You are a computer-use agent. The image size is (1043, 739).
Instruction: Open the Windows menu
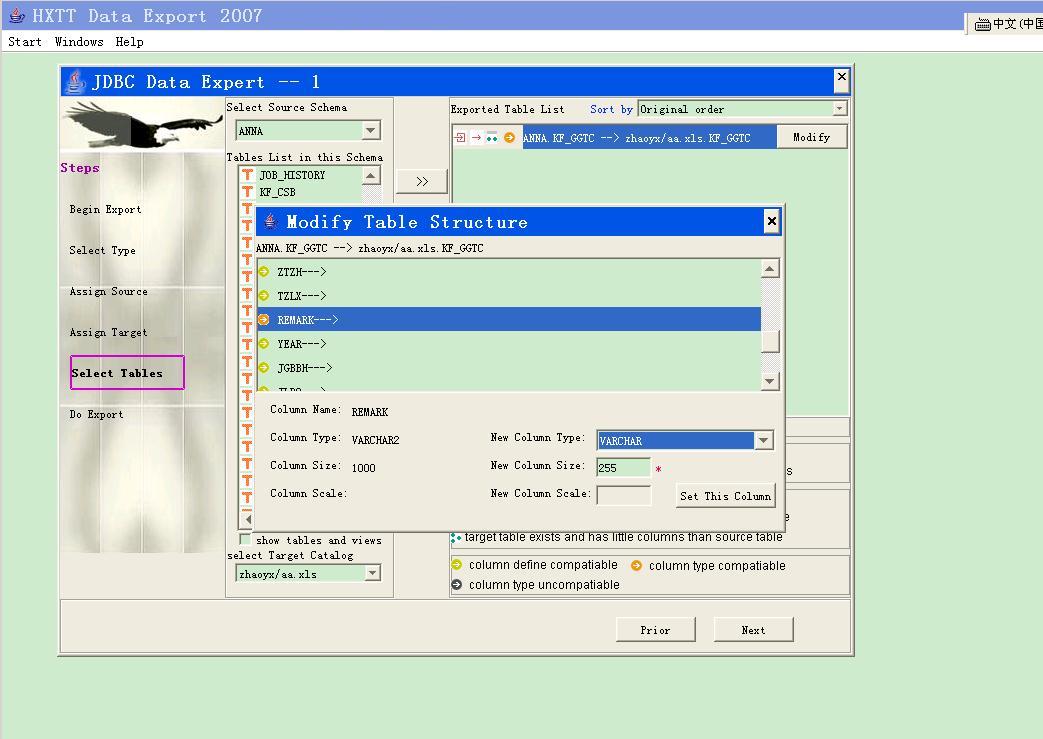tap(78, 42)
